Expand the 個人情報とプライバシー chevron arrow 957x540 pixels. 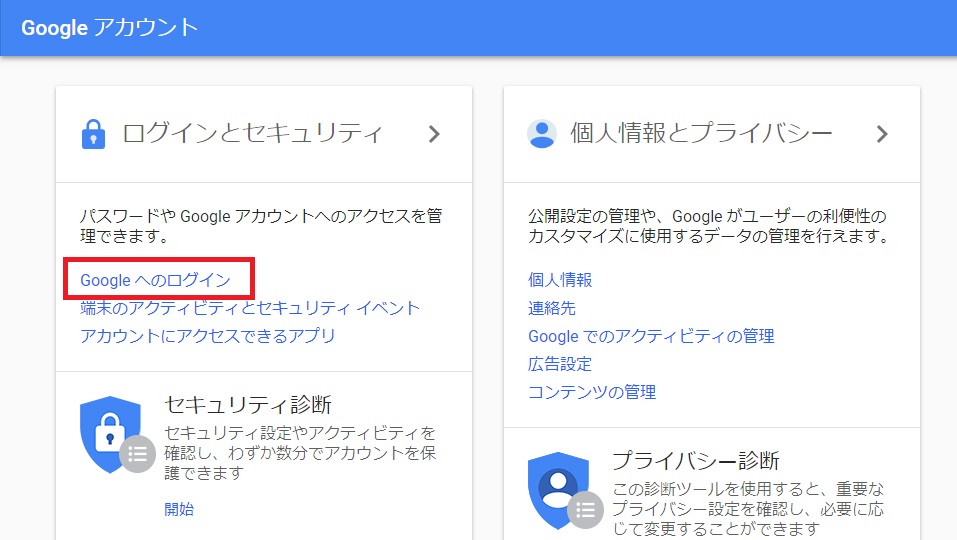click(882, 134)
